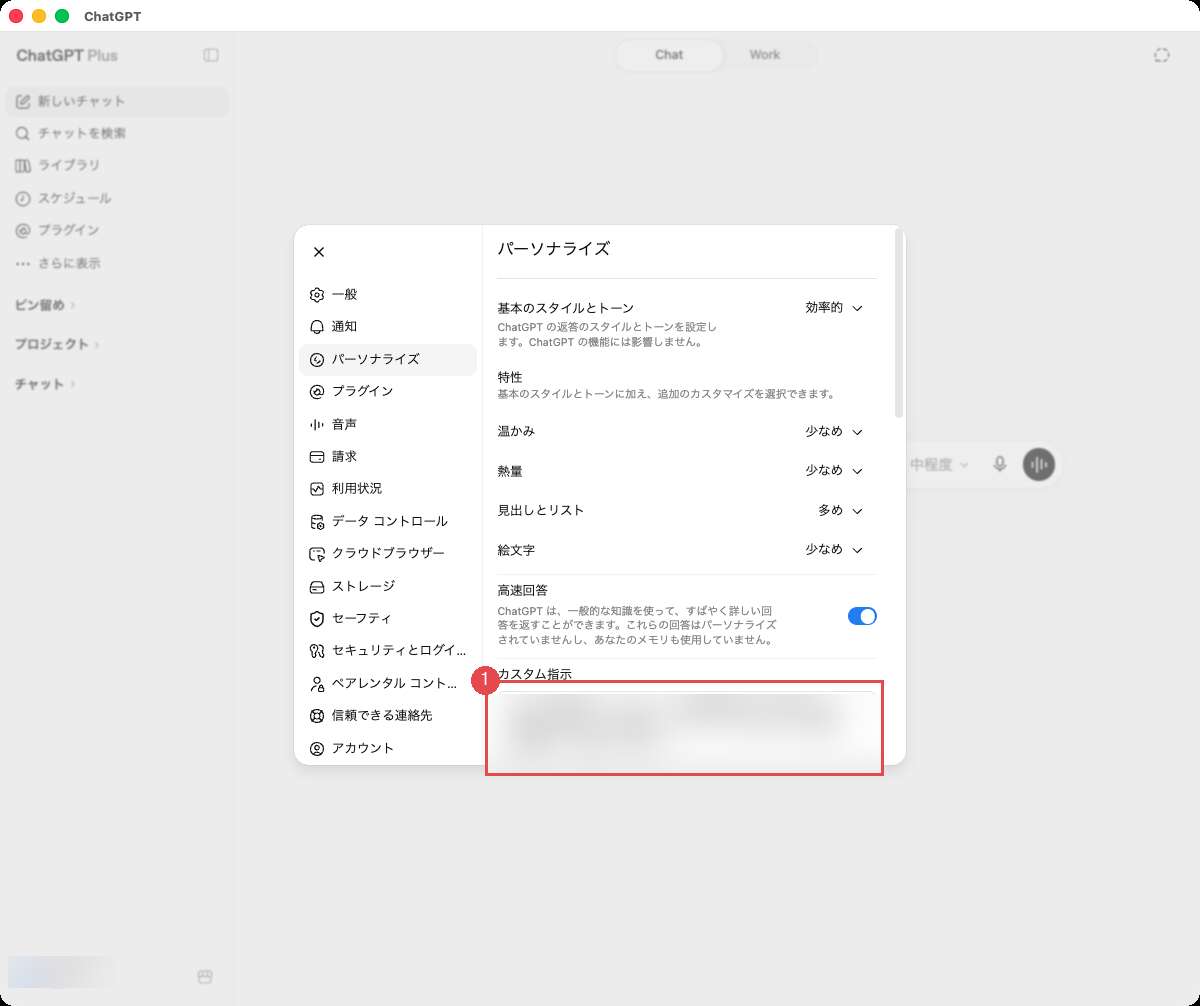The image size is (1200, 1006).
Task: Switch to the Work tab
Action: click(765, 55)
